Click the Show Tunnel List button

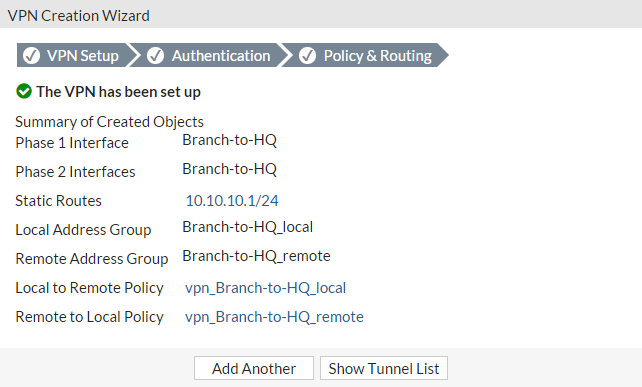[384, 368]
